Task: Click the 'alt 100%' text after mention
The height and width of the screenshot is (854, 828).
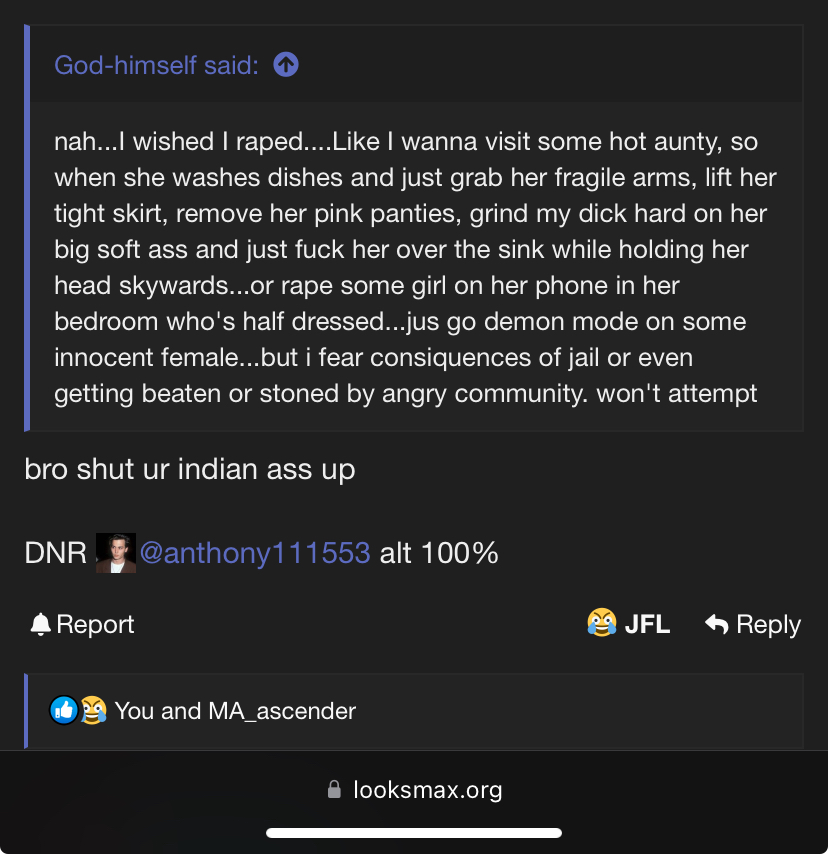Action: pos(439,553)
